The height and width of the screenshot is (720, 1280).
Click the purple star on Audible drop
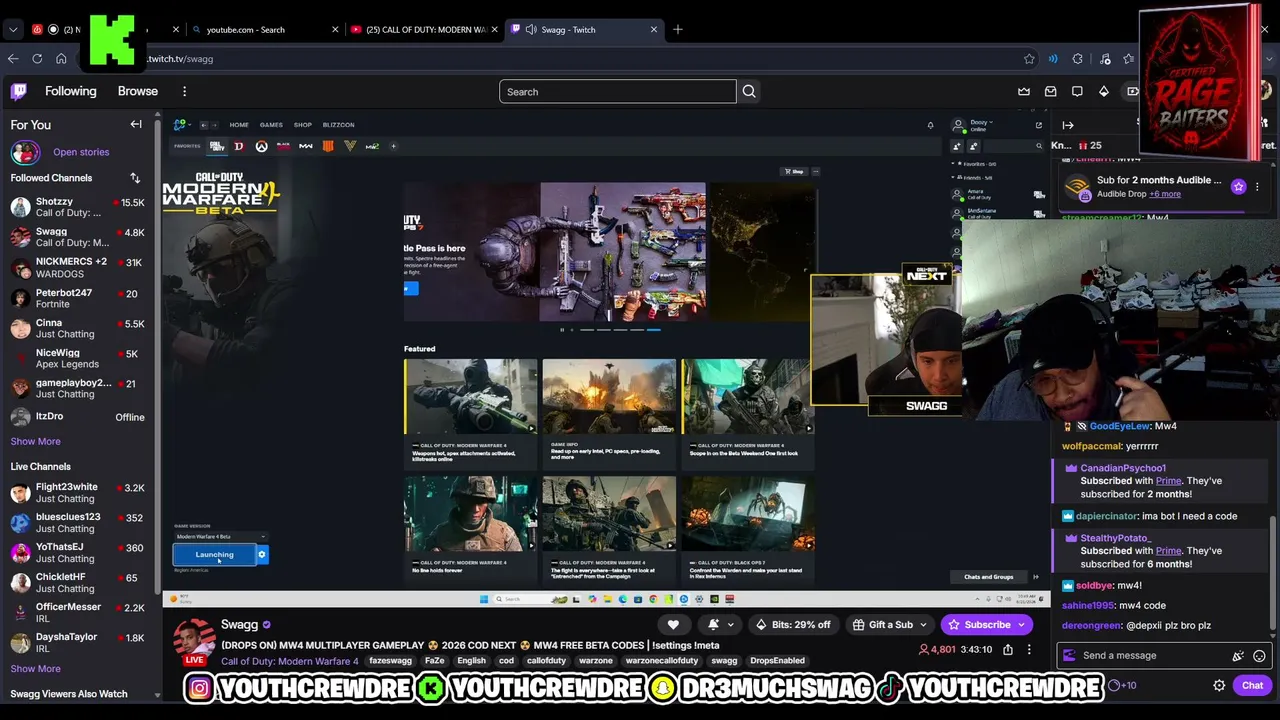(1239, 187)
